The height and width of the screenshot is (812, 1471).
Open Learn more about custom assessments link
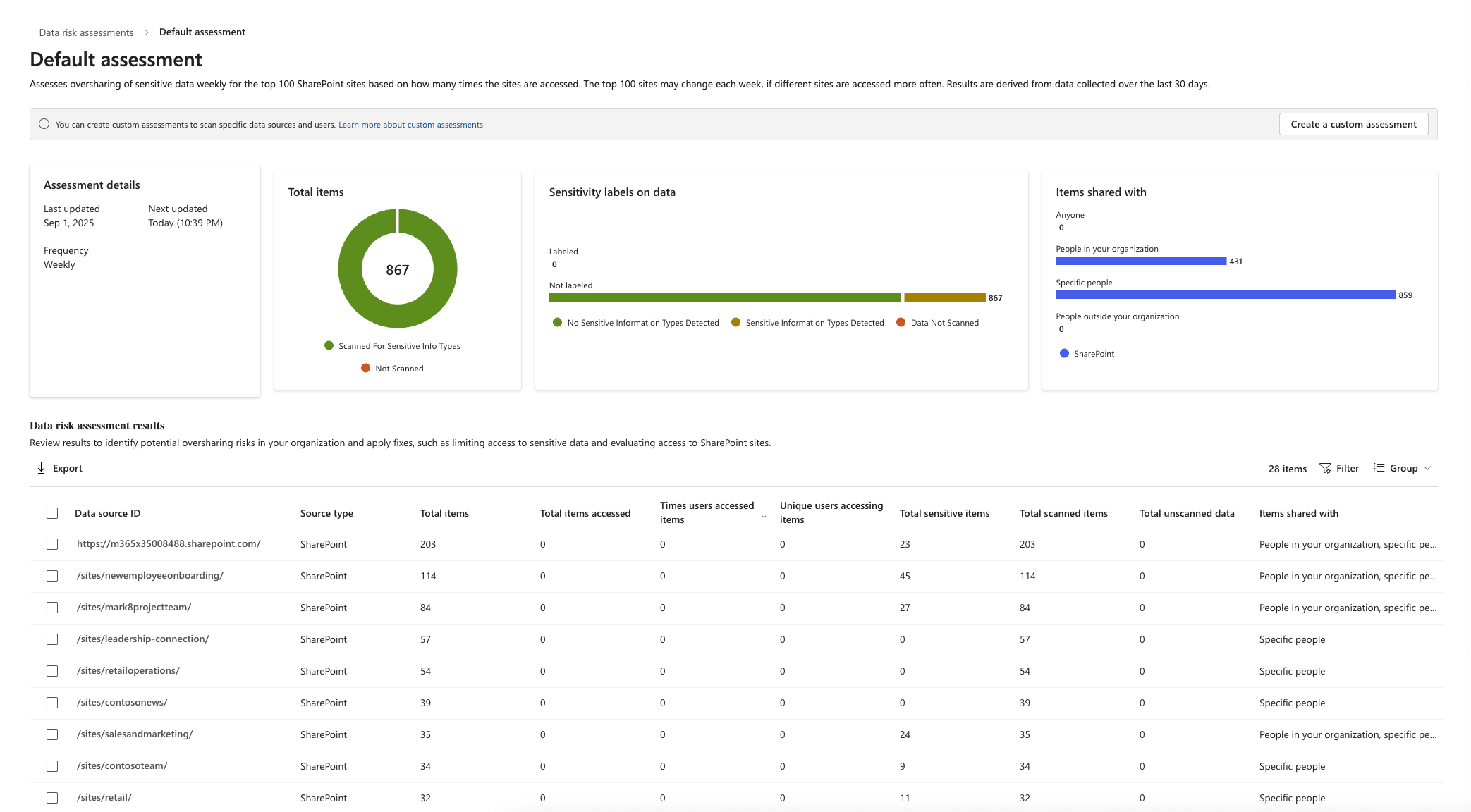410,125
